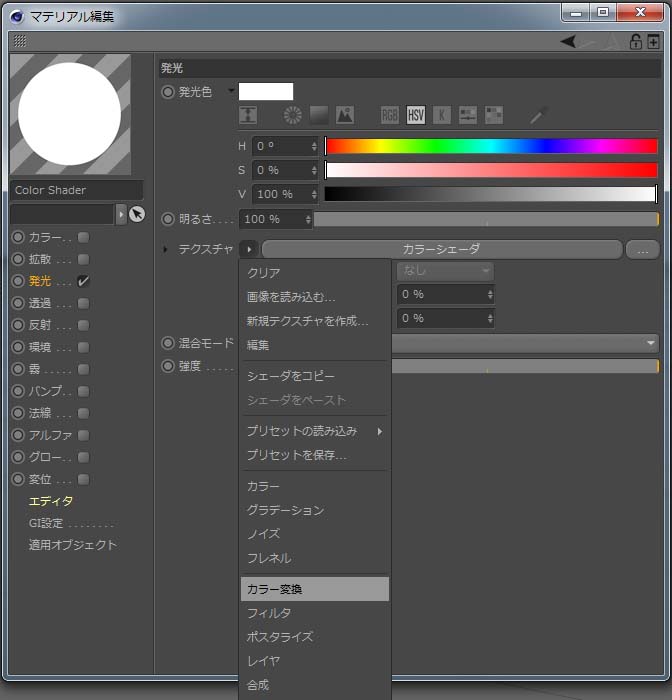Open the color swatches icon
Image resolution: width=672 pixels, height=700 pixels.
click(494, 115)
